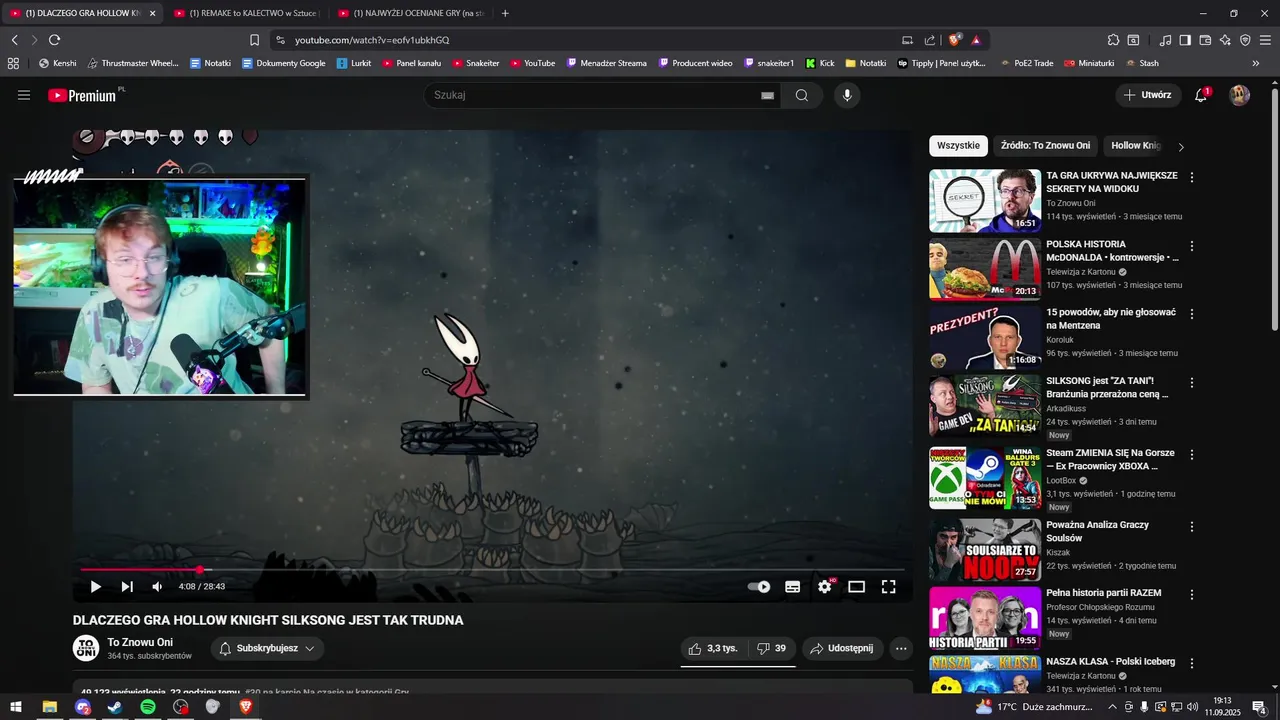Open more actions under the video
1280x720 pixels.
(x=901, y=648)
